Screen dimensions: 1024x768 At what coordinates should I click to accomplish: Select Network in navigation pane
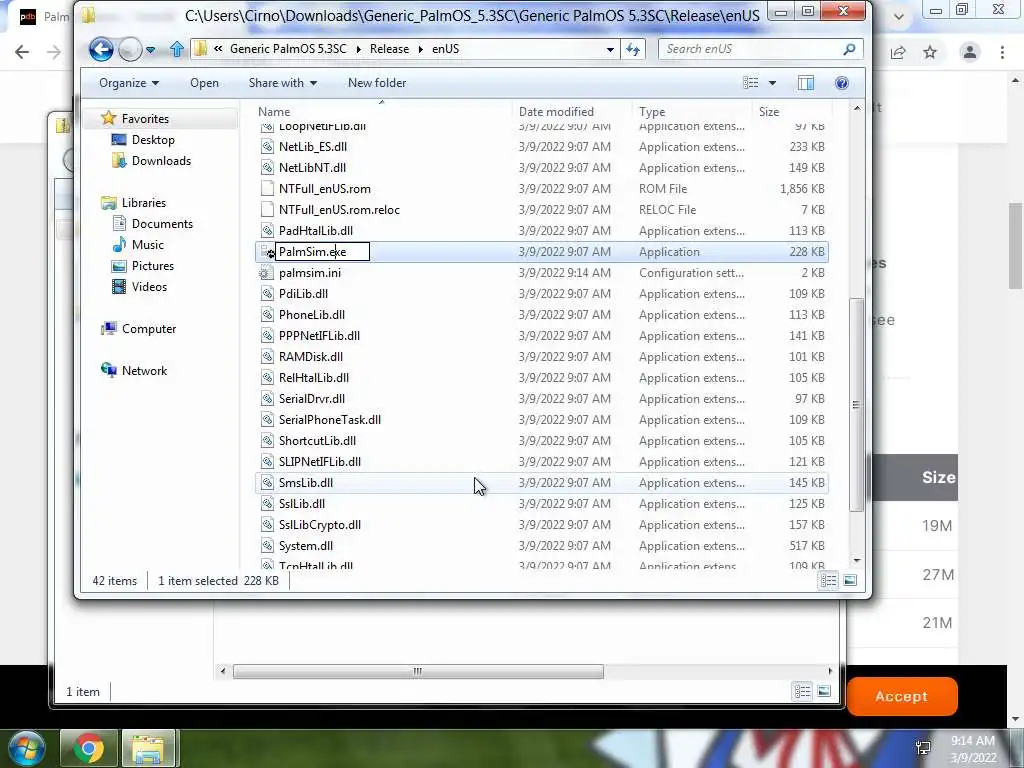point(144,371)
